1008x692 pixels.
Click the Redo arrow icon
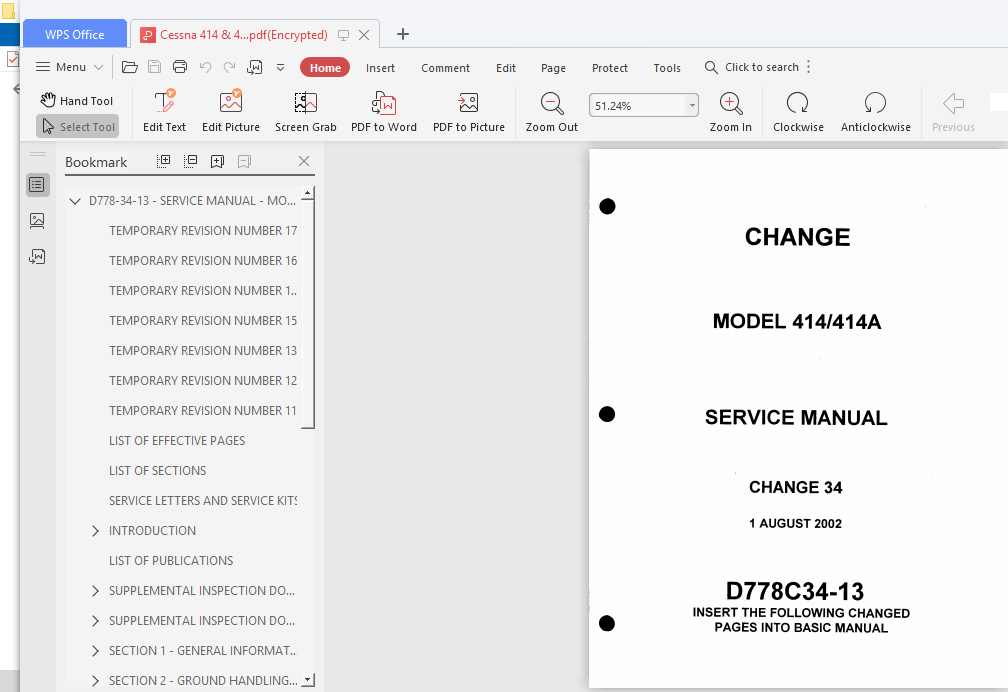(x=230, y=67)
